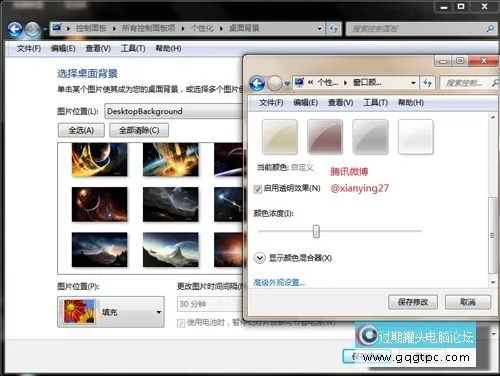Image resolution: width=500 pixels, height=376 pixels.
Task: Click the 颜色浓度 slider handle
Action: coord(316,231)
